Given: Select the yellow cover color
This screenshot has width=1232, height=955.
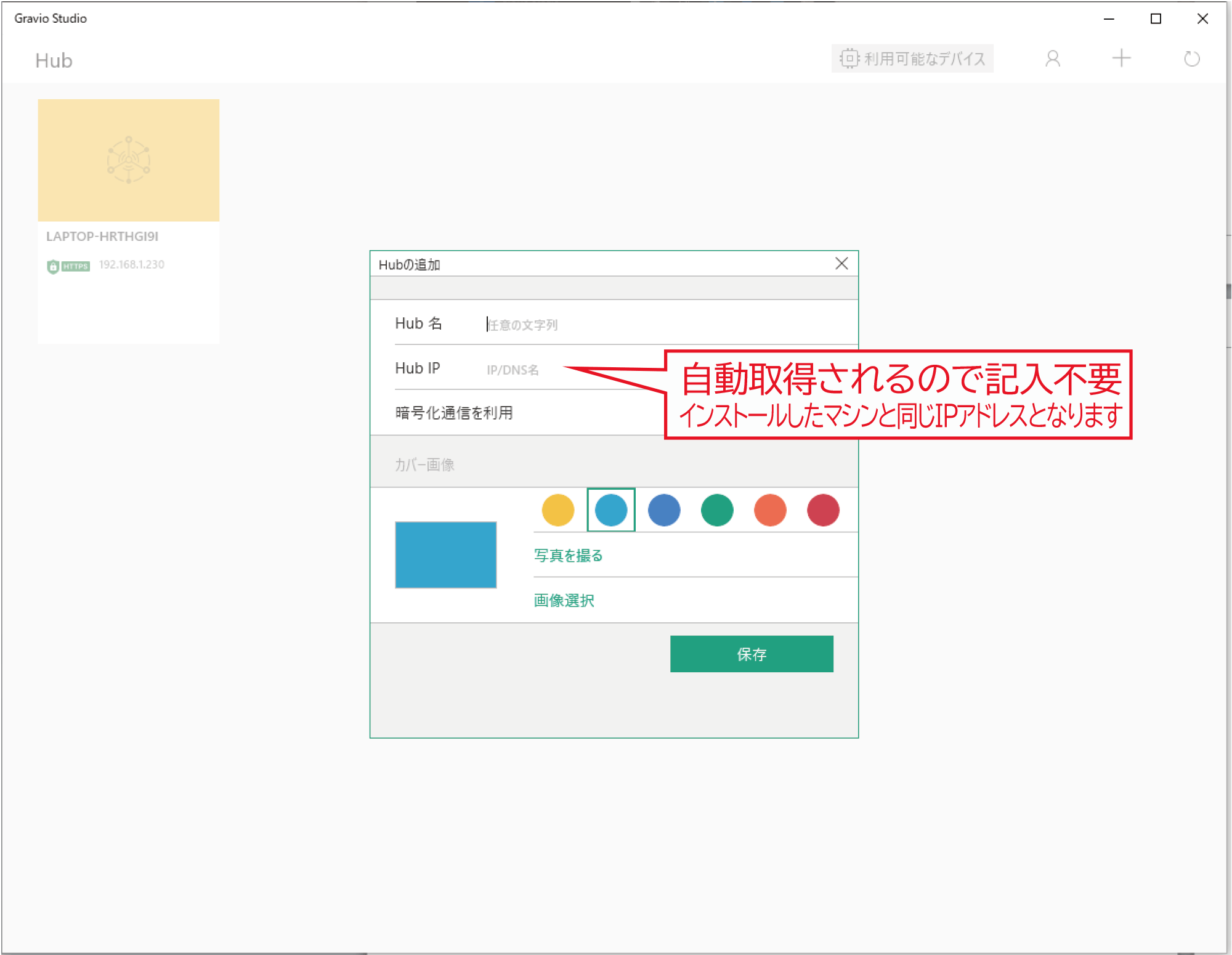Looking at the screenshot, I should pyautogui.click(x=558, y=510).
